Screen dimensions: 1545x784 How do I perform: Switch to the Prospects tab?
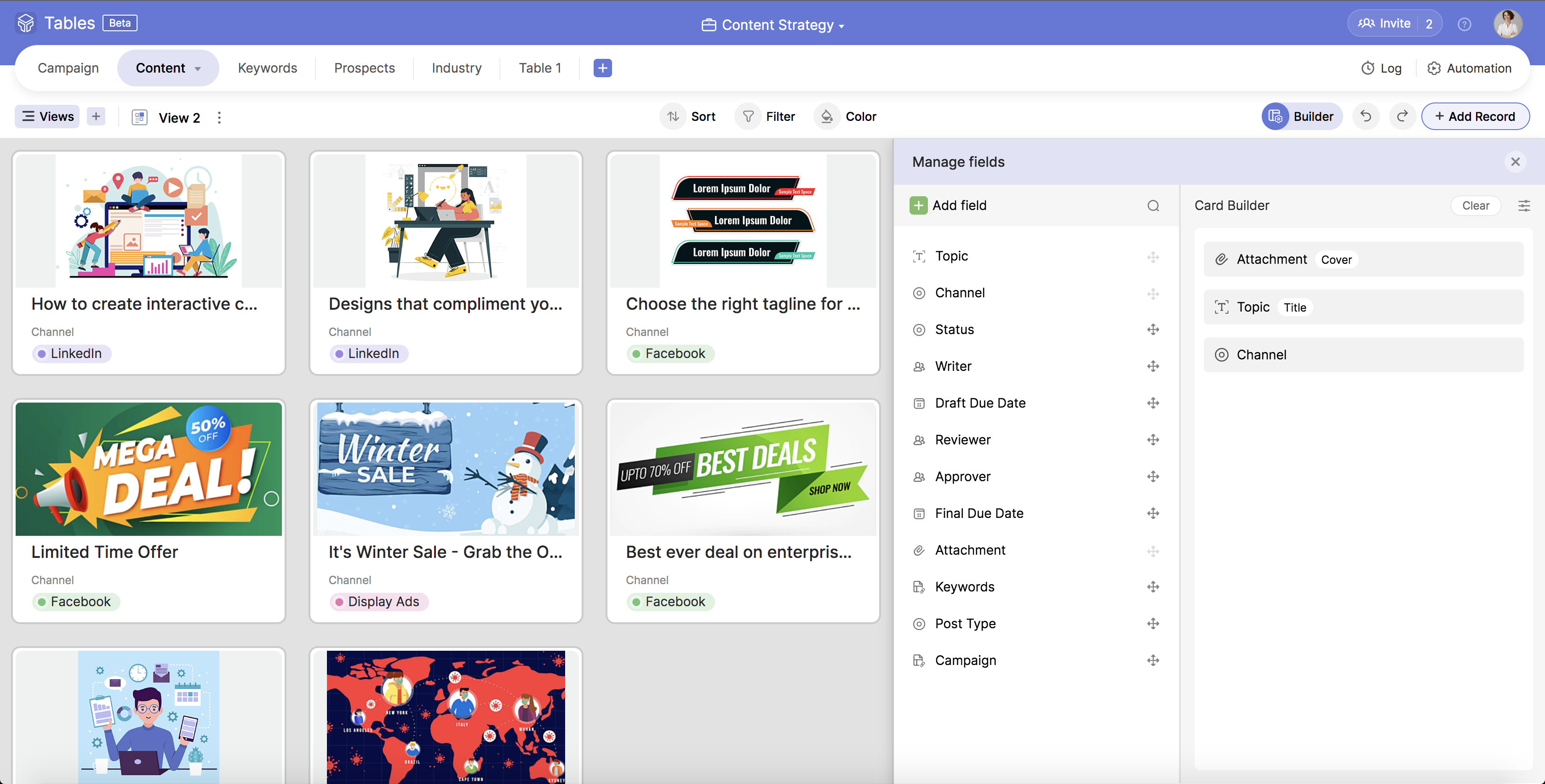coord(364,68)
